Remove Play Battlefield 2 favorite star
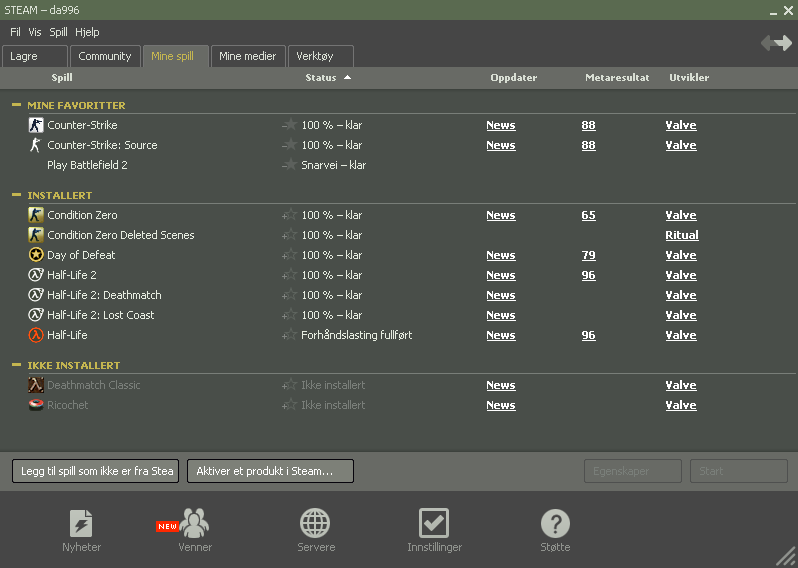The image size is (798, 568). 289,165
